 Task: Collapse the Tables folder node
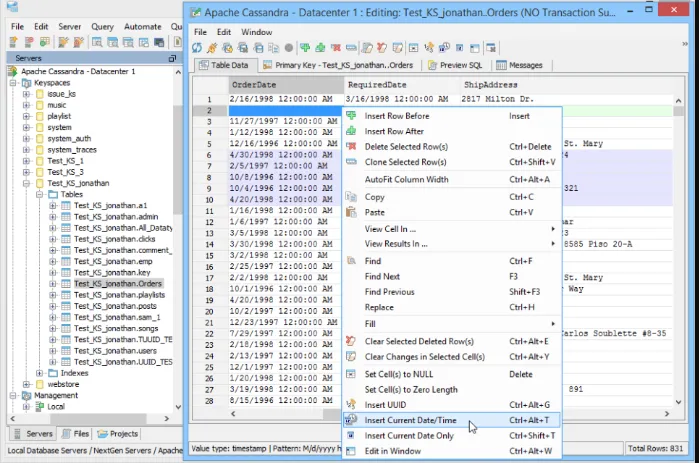click(x=39, y=194)
